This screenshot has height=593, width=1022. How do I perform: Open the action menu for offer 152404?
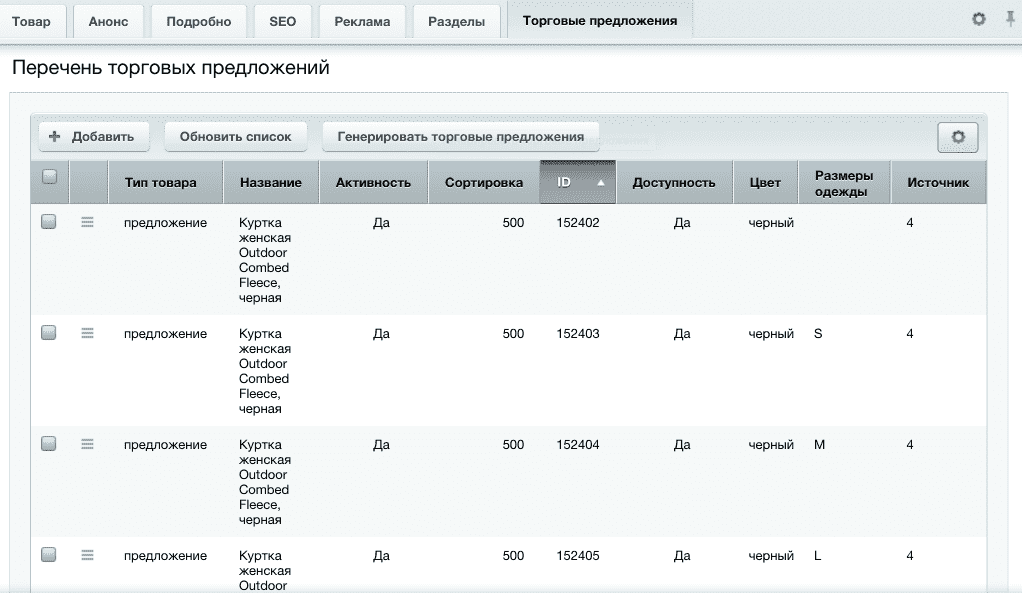[87, 444]
